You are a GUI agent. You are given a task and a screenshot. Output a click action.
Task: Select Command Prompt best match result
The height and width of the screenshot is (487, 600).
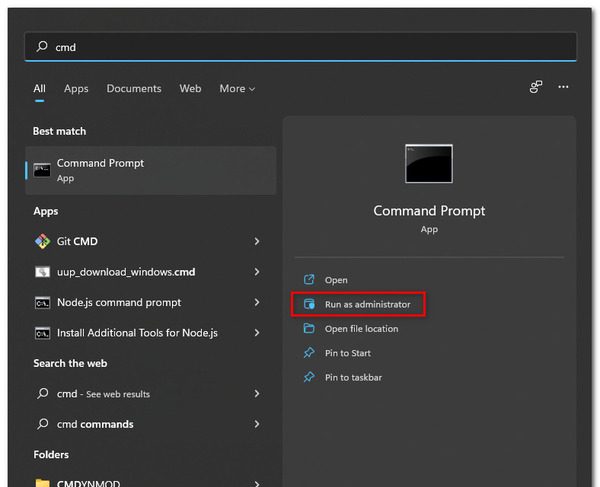(x=150, y=171)
